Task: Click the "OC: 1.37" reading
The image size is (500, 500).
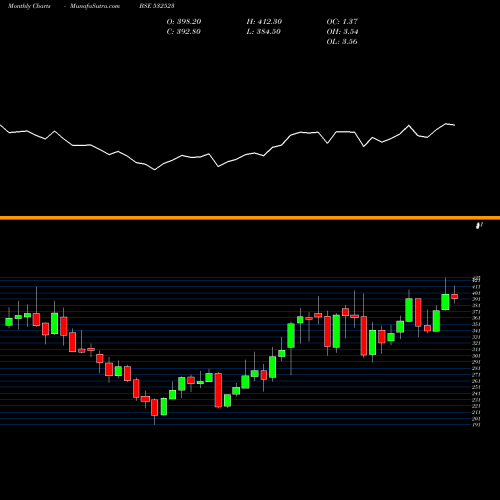Action: tap(342, 22)
